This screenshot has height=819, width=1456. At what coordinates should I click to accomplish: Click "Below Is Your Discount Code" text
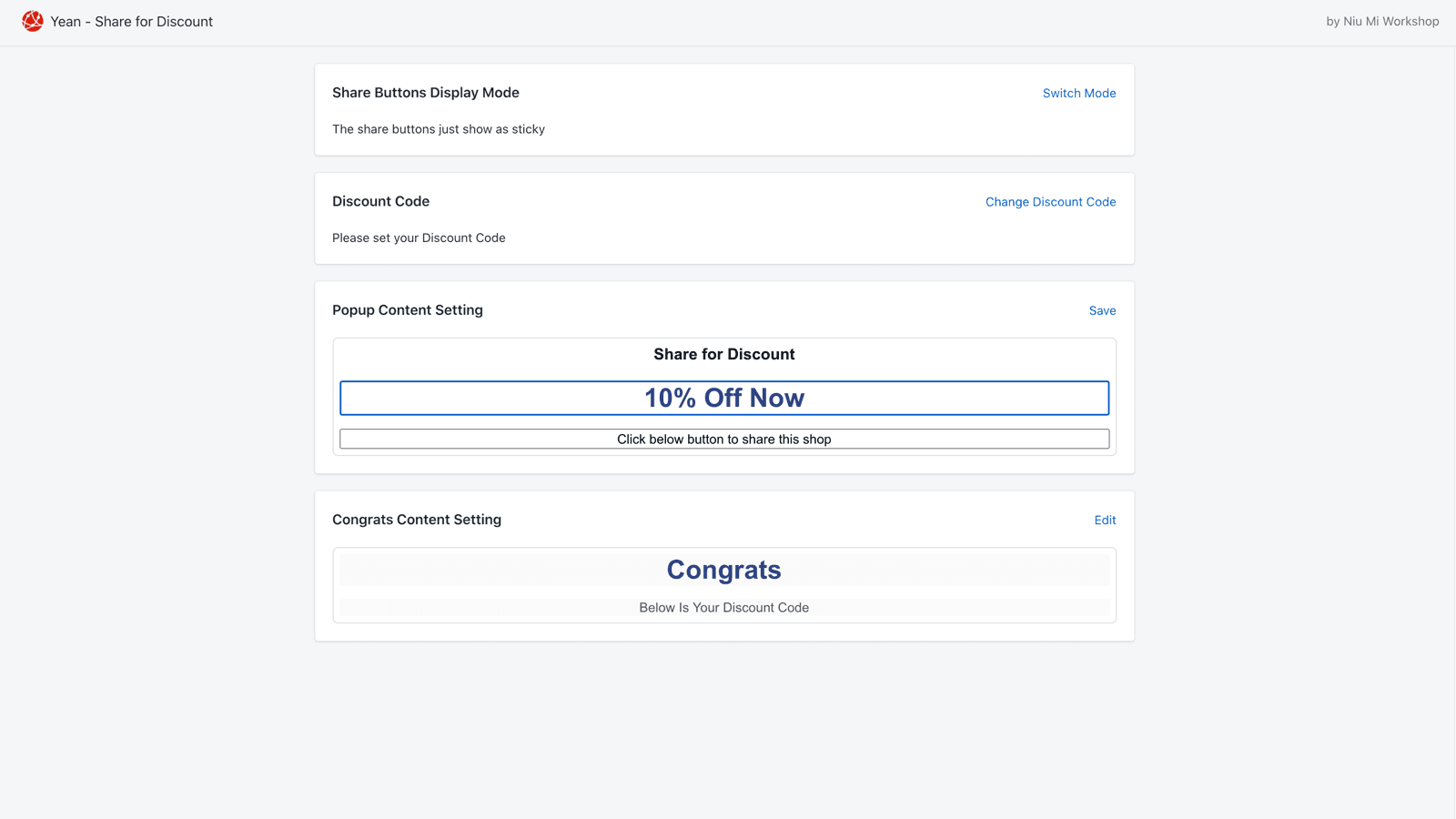(724, 607)
